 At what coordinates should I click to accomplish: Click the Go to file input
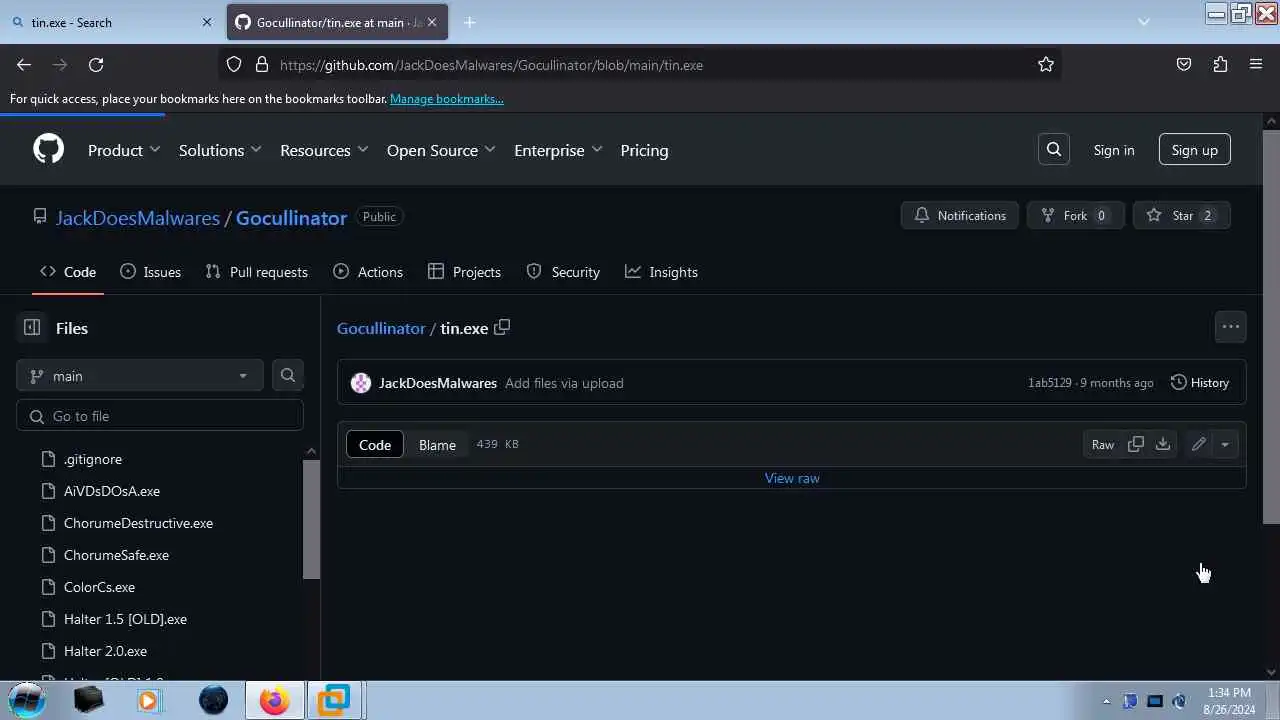click(160, 416)
